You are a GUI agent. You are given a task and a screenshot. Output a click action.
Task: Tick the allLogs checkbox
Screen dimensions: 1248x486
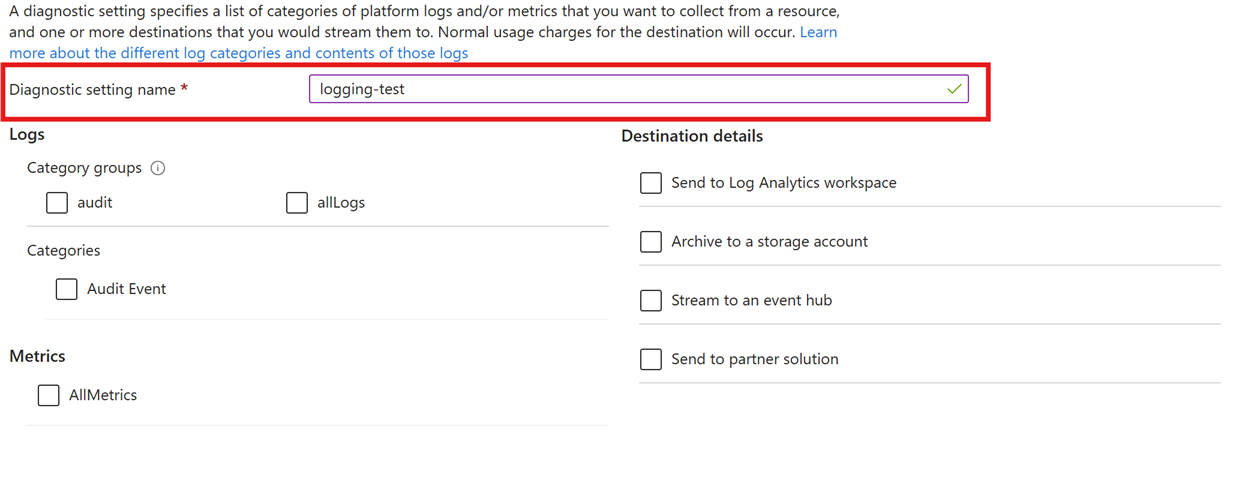click(297, 203)
